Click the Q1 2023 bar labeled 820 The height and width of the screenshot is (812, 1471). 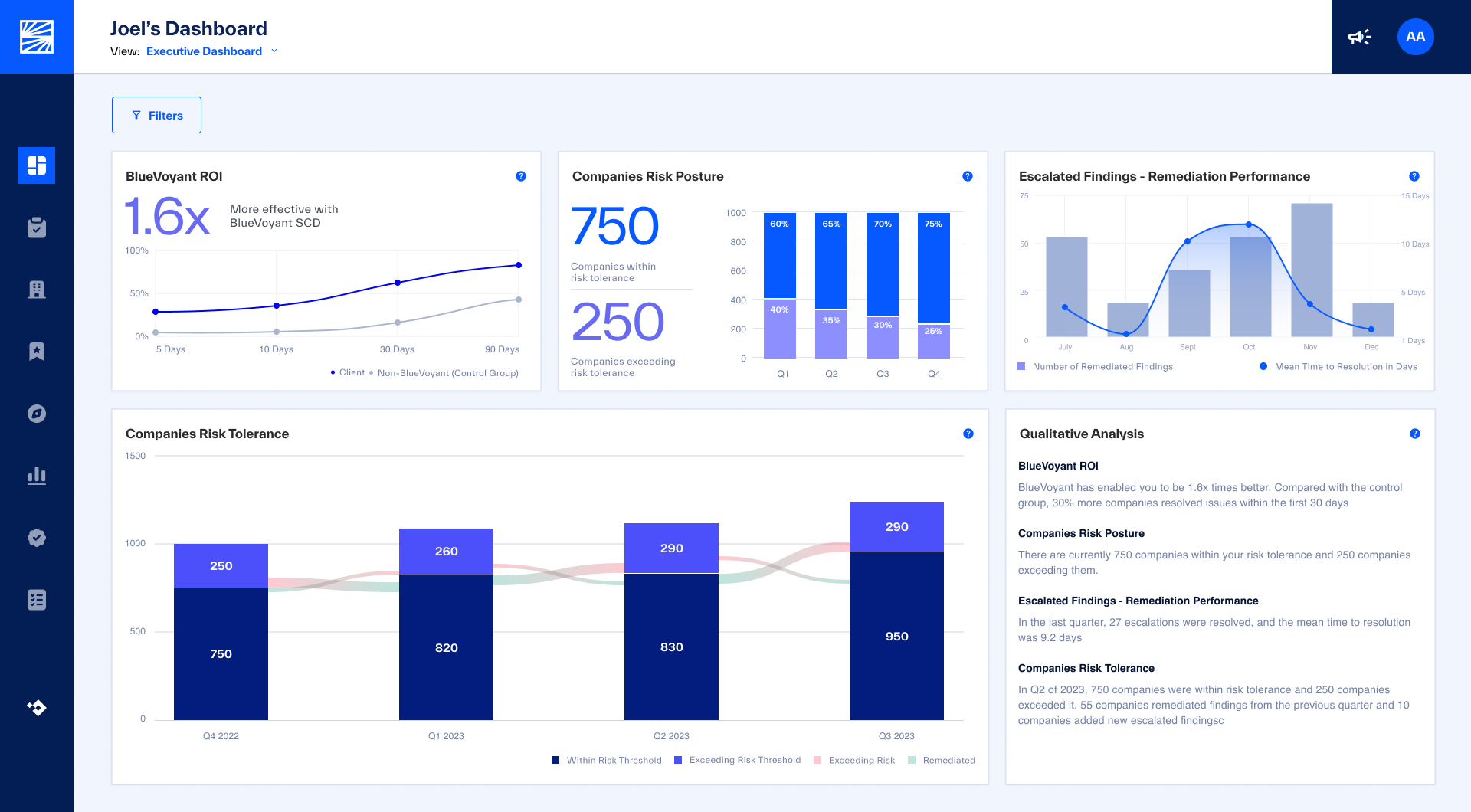[446, 648]
